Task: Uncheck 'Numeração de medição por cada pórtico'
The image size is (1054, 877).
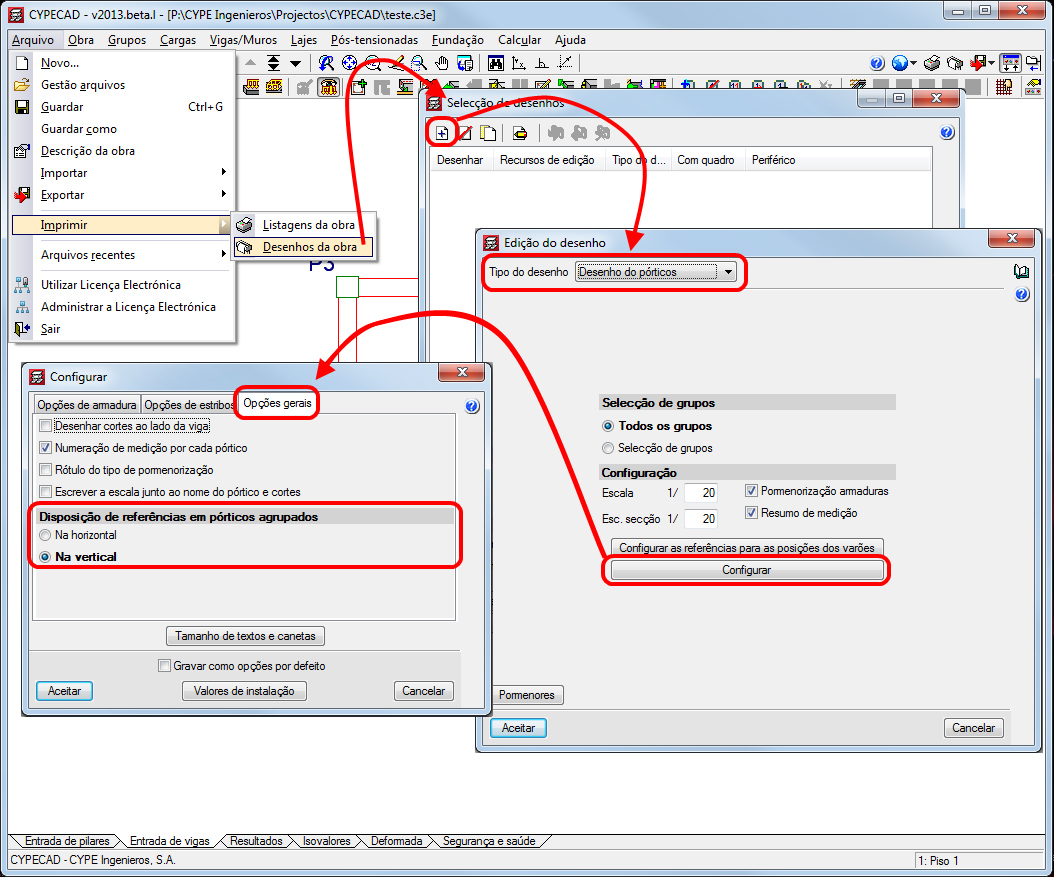Action: [x=45, y=448]
